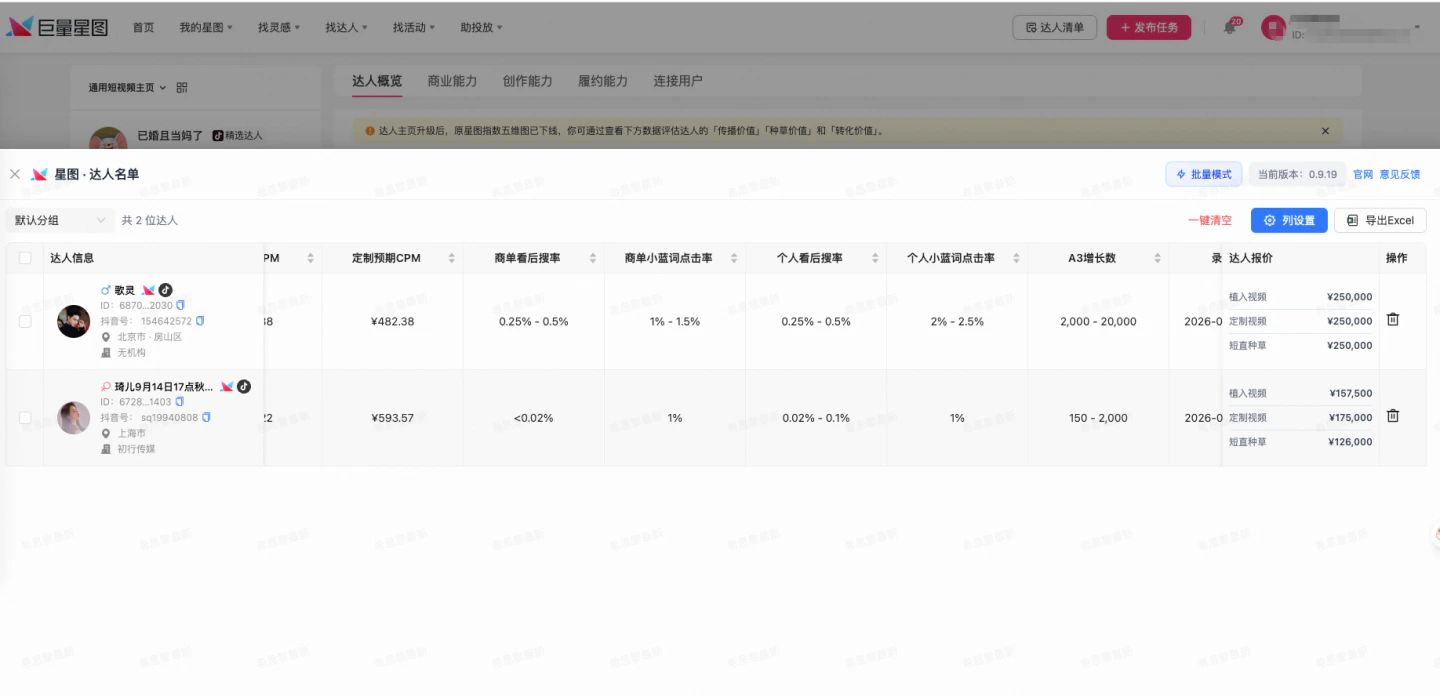Image resolution: width=1440 pixels, height=697 pixels.
Task: Click the user account avatar
Action: pyautogui.click(x=1273, y=28)
